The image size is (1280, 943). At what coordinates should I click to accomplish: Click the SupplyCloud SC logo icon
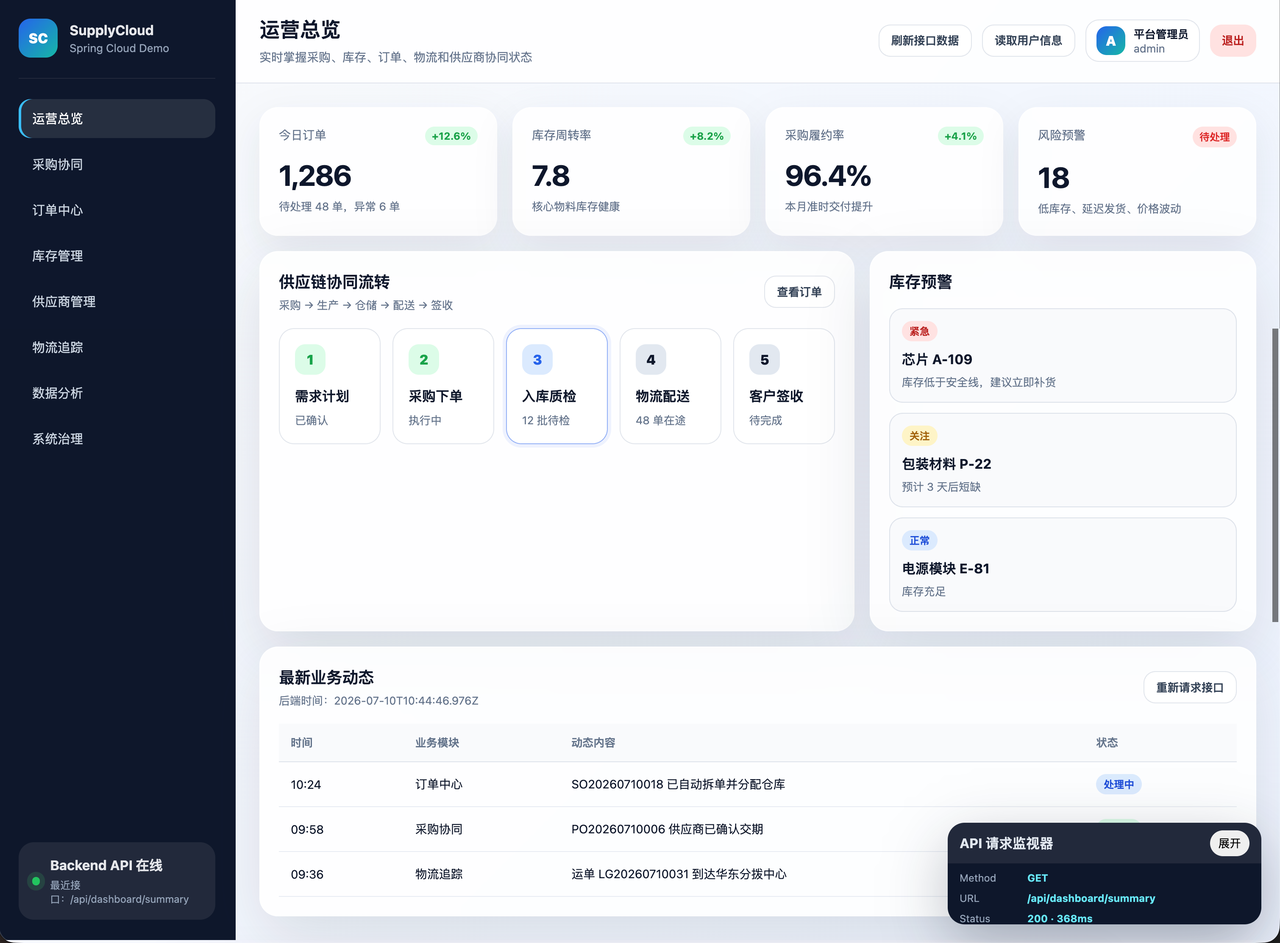coord(38,38)
